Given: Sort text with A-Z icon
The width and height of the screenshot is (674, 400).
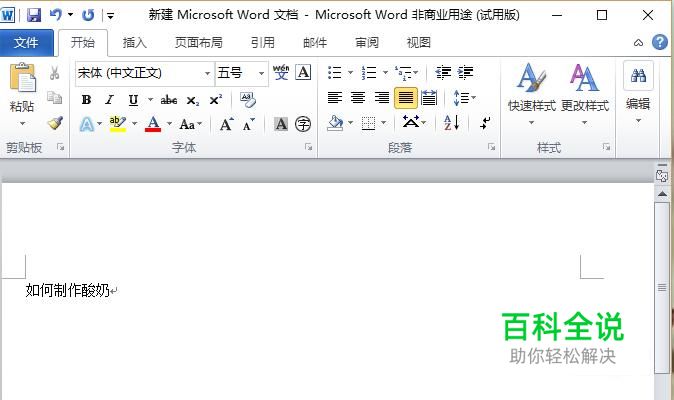Looking at the screenshot, I should pos(452,123).
